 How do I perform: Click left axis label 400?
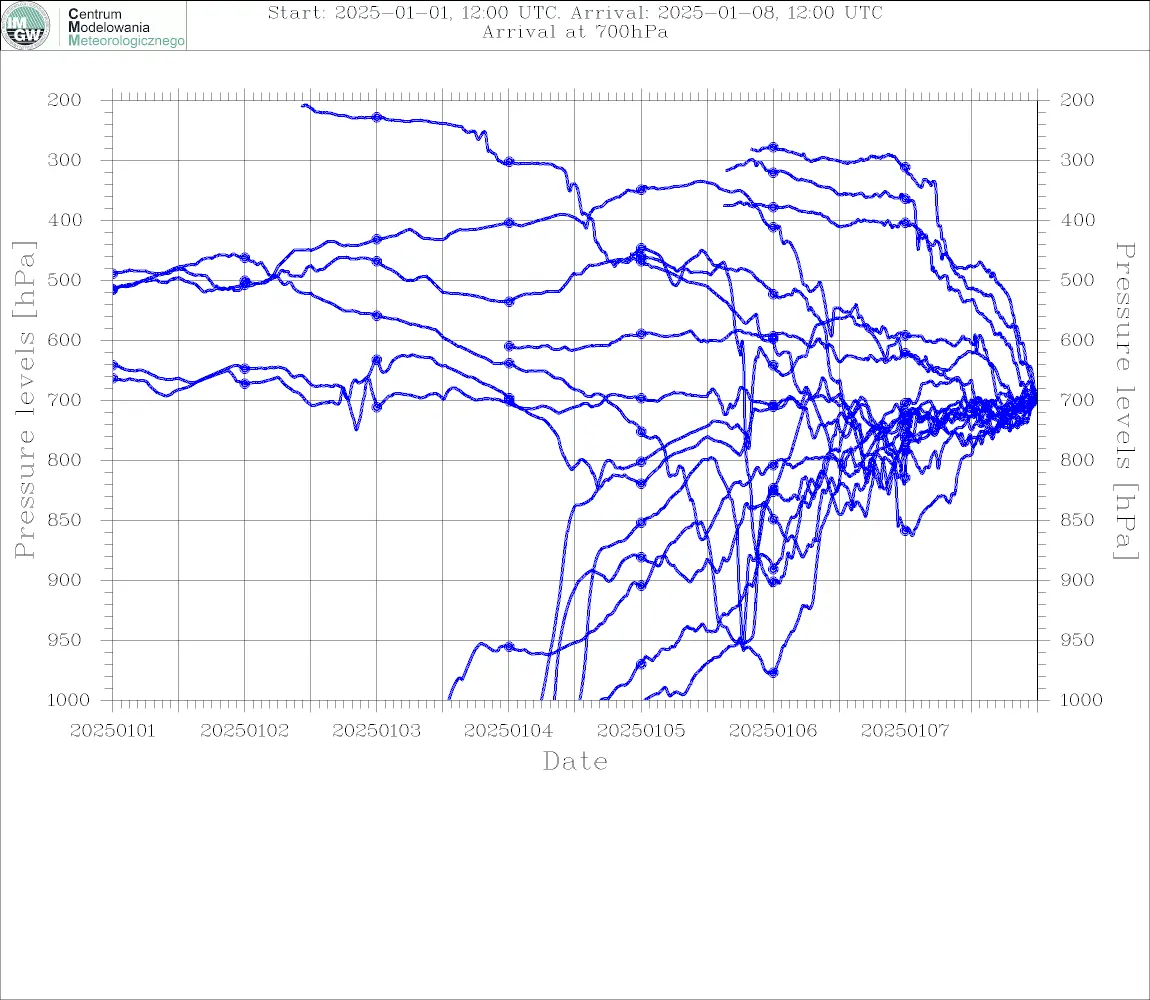(65, 220)
